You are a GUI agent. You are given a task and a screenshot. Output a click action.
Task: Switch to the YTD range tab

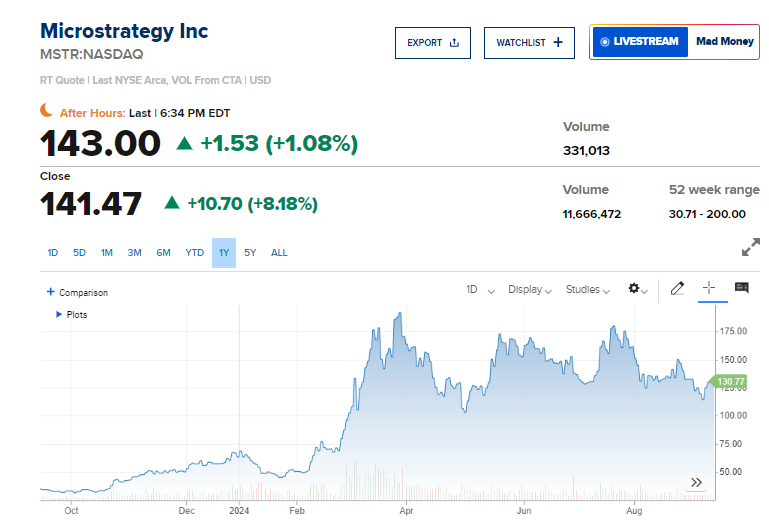(x=195, y=253)
